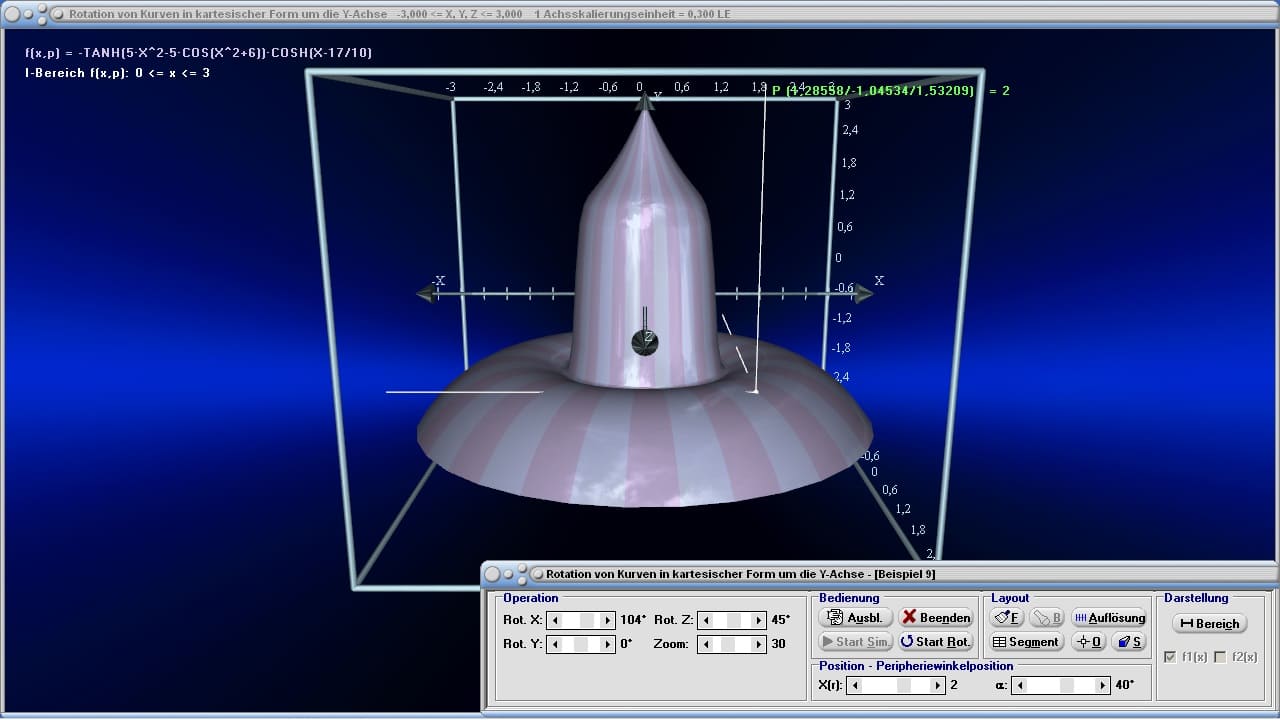
Task: Open the Bereich range dialog
Action: coord(1210,623)
